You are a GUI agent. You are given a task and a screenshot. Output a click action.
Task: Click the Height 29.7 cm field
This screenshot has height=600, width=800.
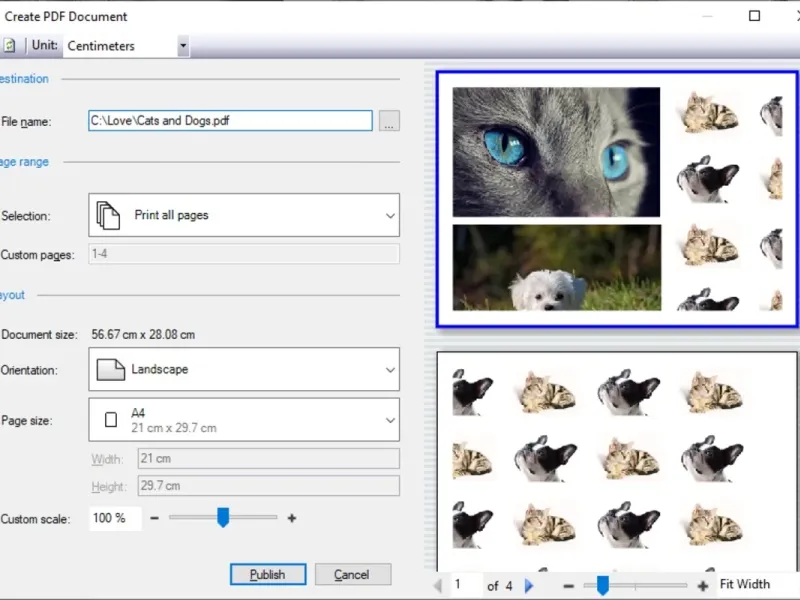pos(268,486)
